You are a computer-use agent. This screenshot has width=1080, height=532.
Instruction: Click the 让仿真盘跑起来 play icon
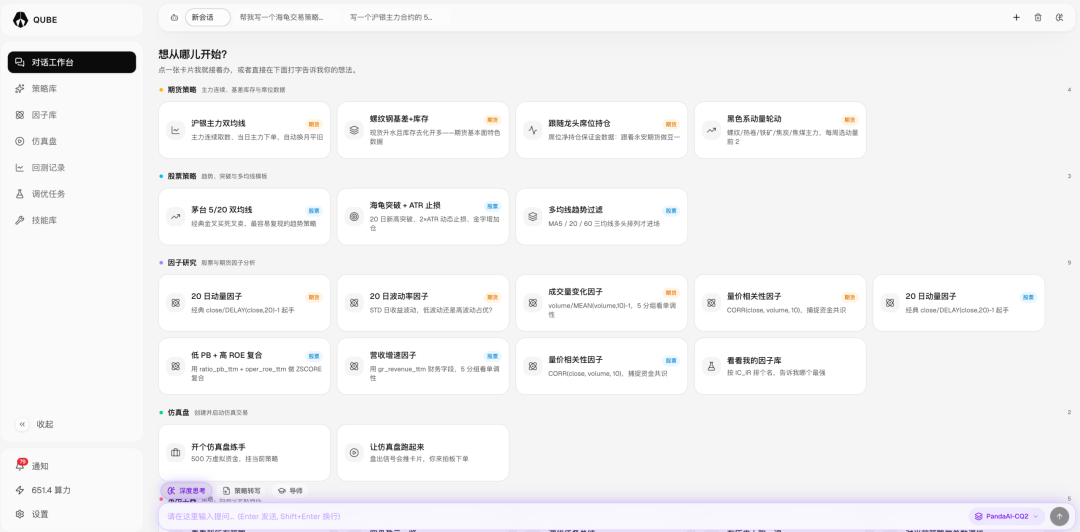354,453
